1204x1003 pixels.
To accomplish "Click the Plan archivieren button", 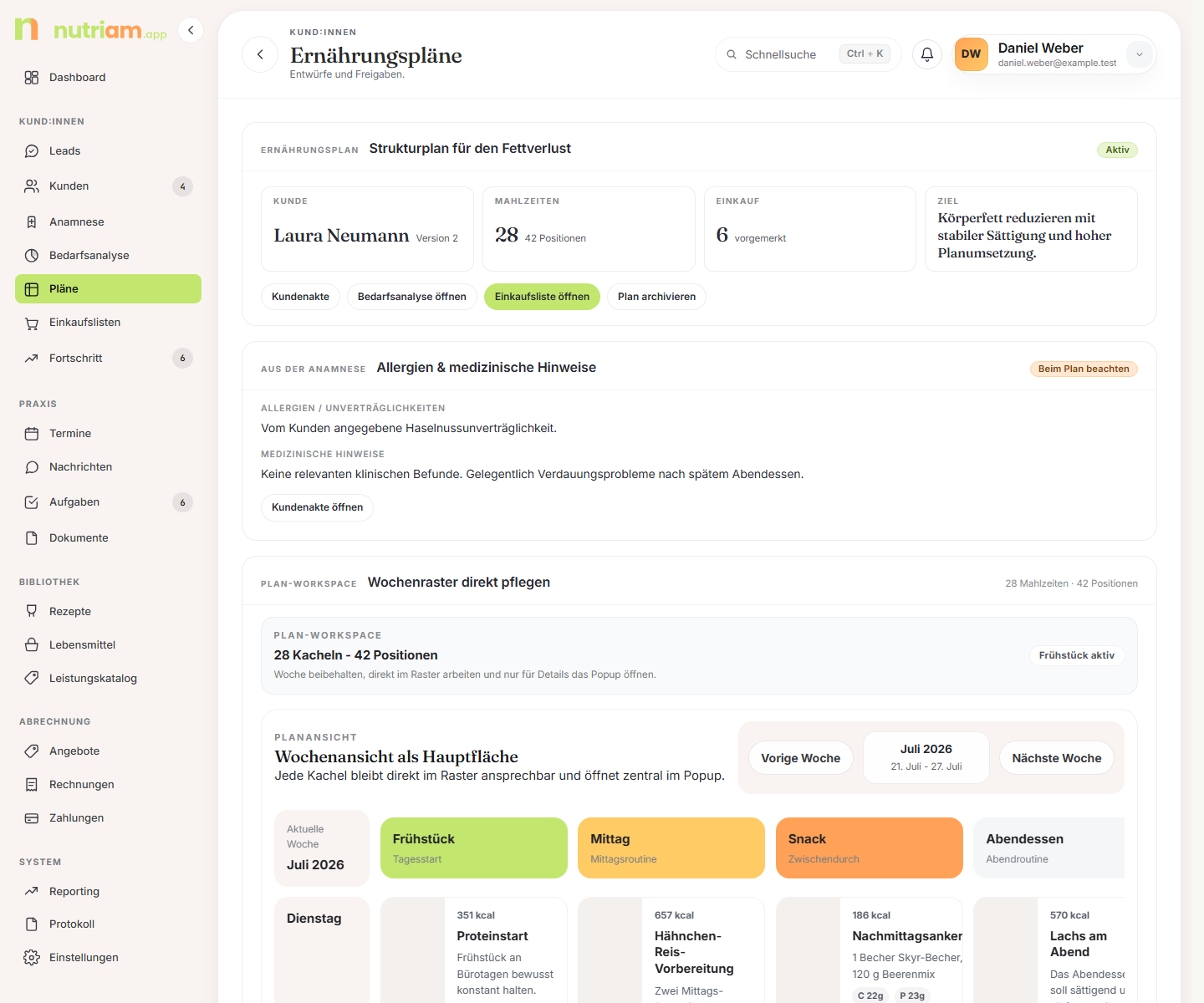I will pyautogui.click(x=656, y=297).
